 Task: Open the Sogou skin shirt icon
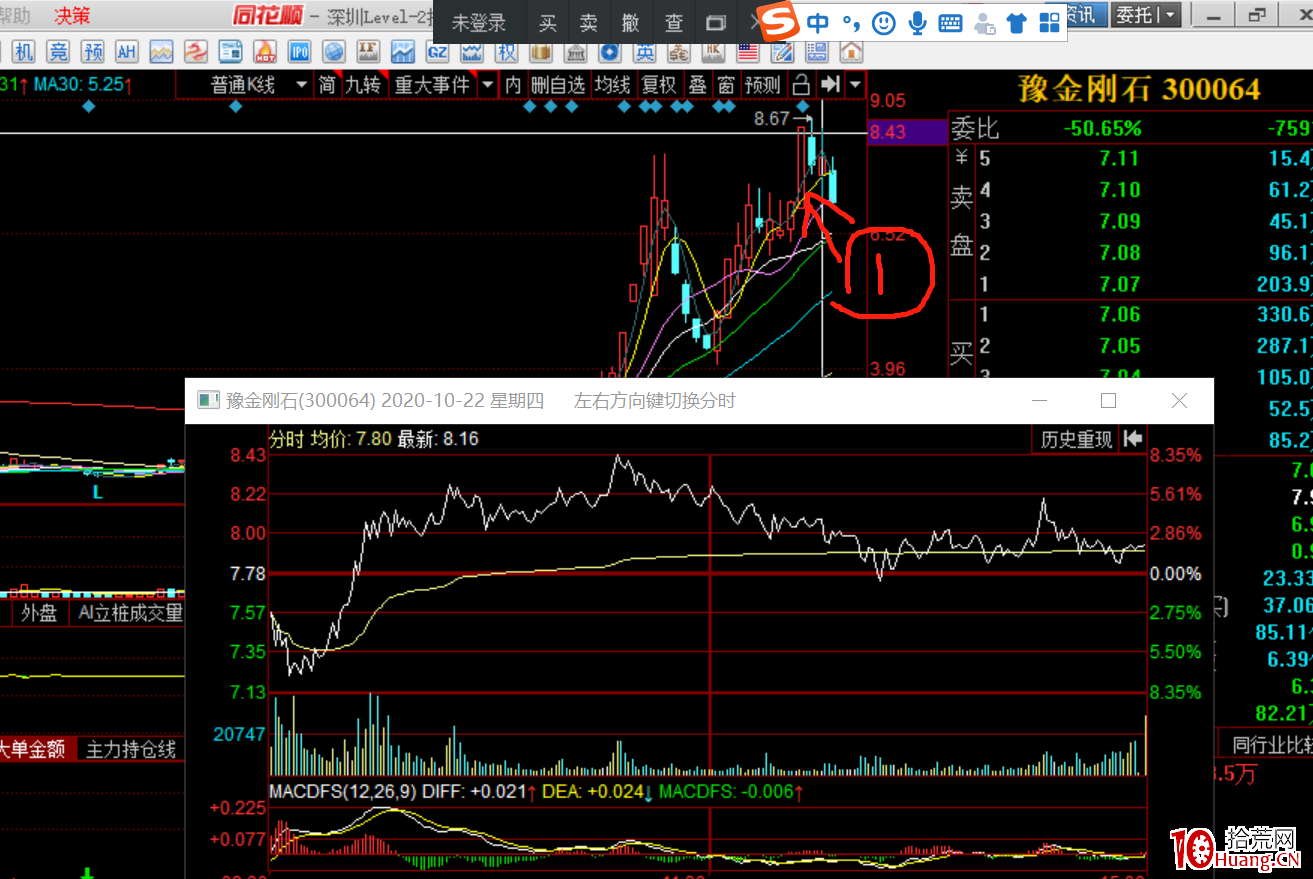coord(1017,22)
